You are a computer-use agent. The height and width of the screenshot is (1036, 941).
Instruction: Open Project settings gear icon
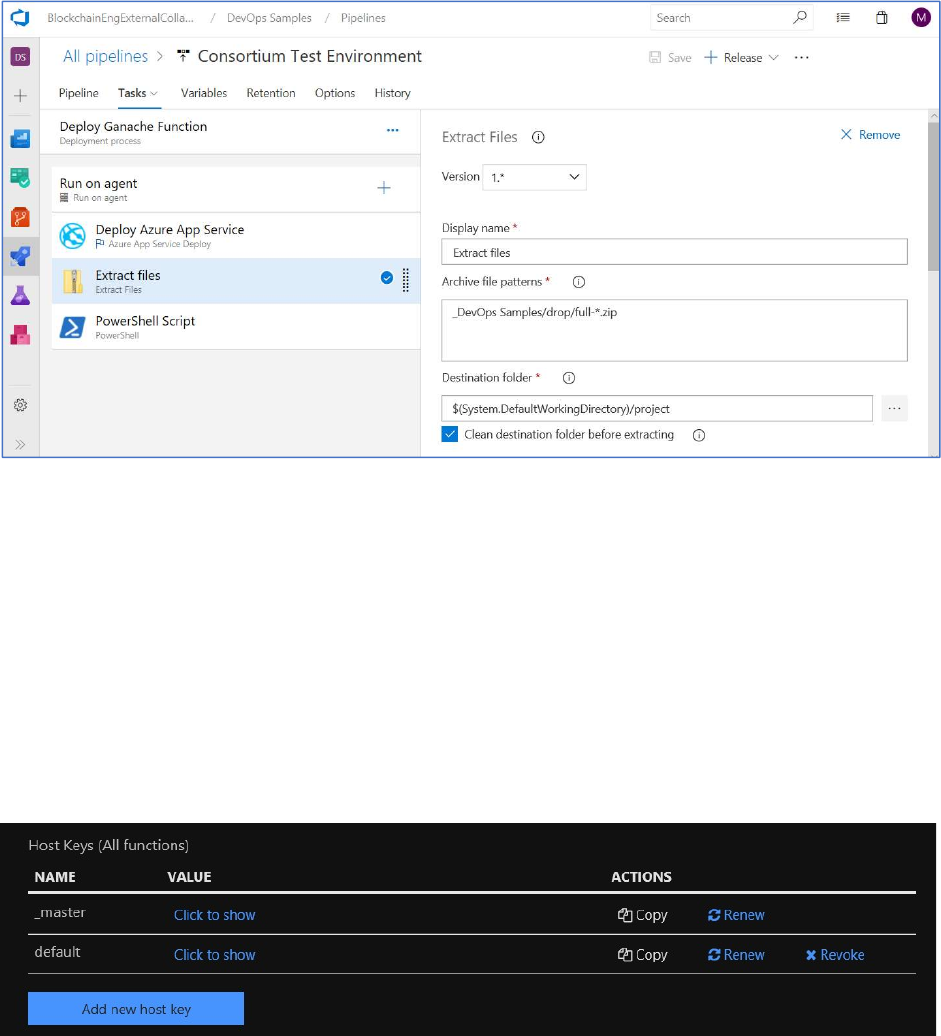(x=20, y=405)
